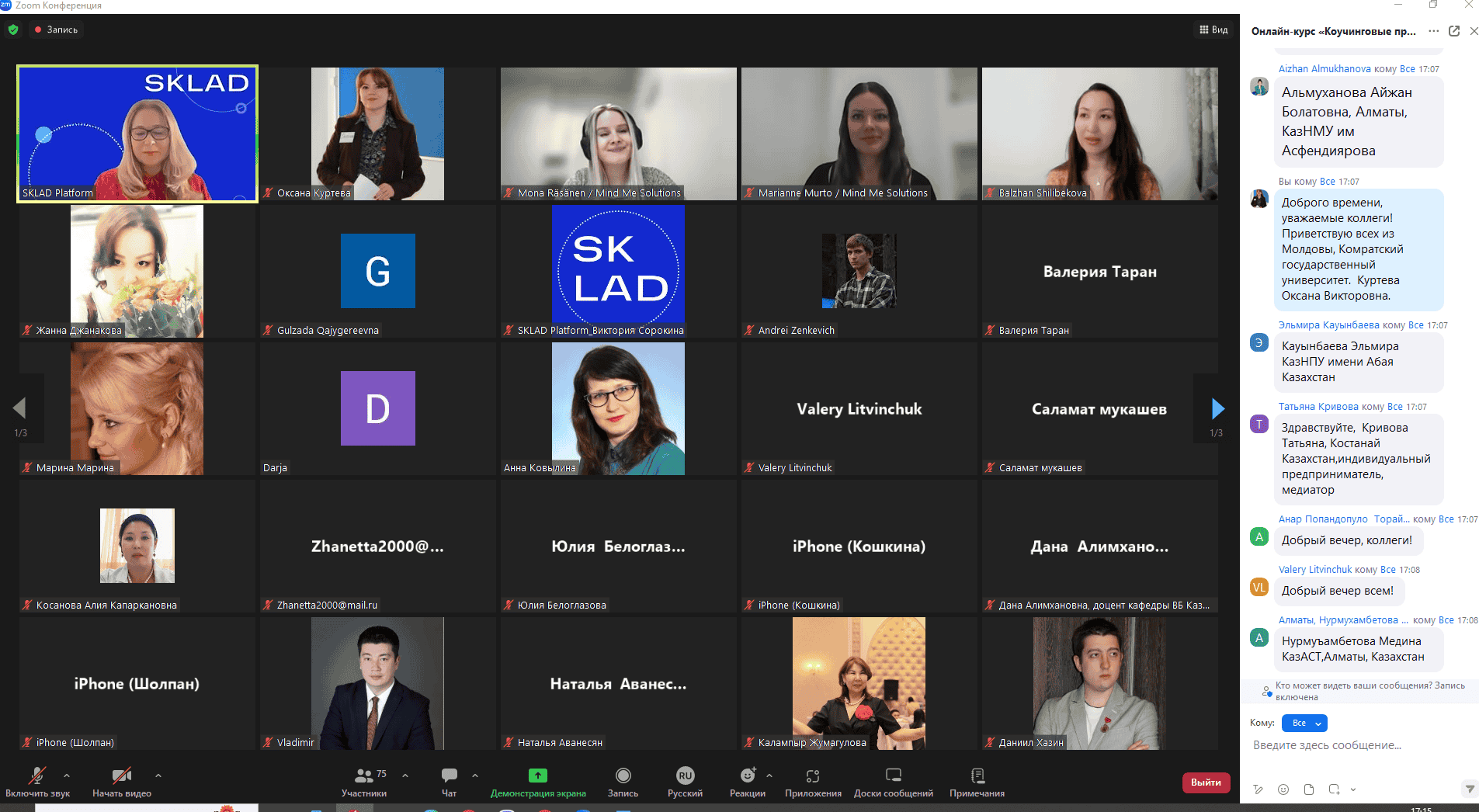This screenshot has width=1479, height=812.
Task: Open the Вид view menu
Action: 1213,29
